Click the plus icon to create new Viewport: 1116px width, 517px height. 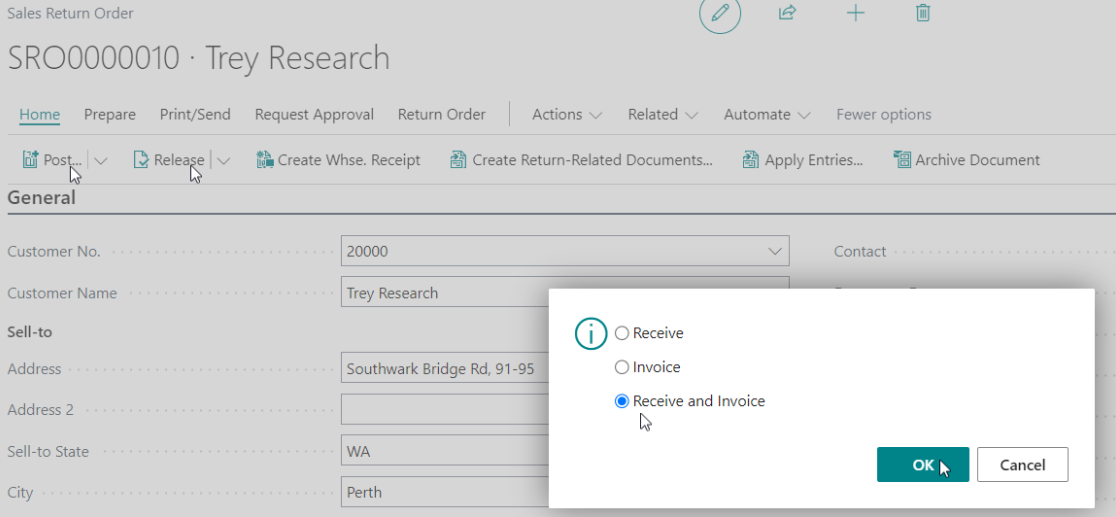click(855, 13)
